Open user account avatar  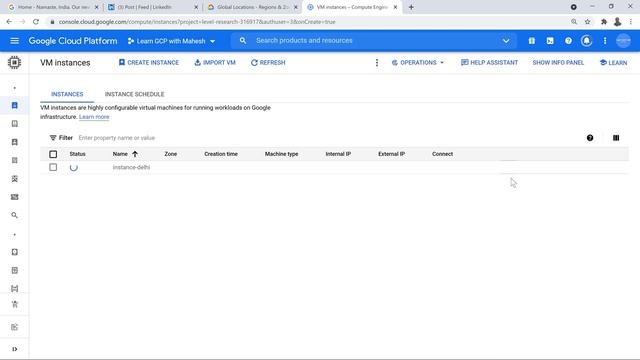(x=623, y=41)
